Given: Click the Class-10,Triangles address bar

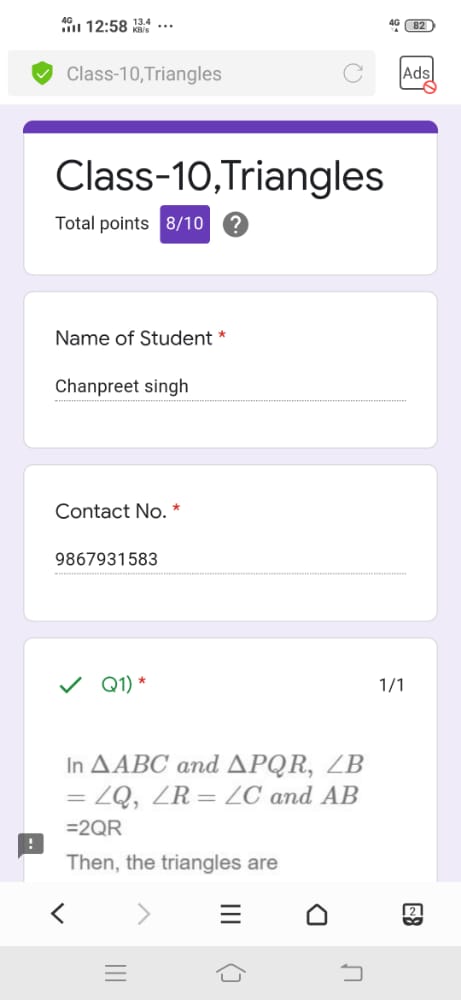Looking at the screenshot, I should click(x=191, y=73).
